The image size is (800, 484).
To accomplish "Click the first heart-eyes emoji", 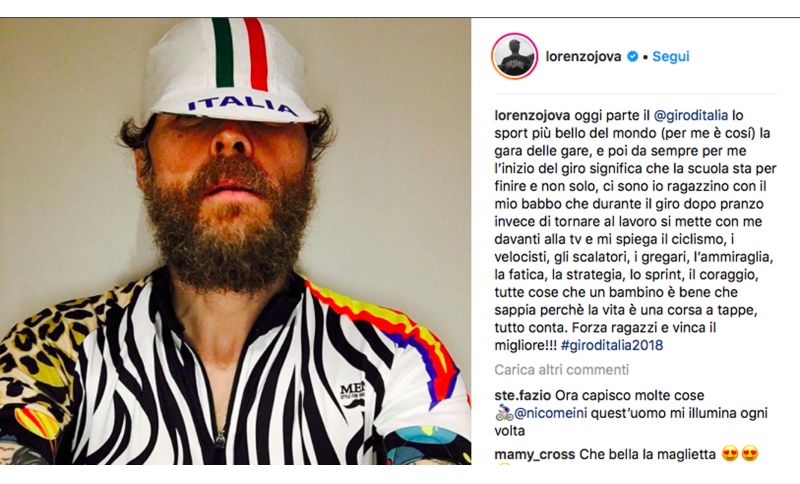I will 731,454.
